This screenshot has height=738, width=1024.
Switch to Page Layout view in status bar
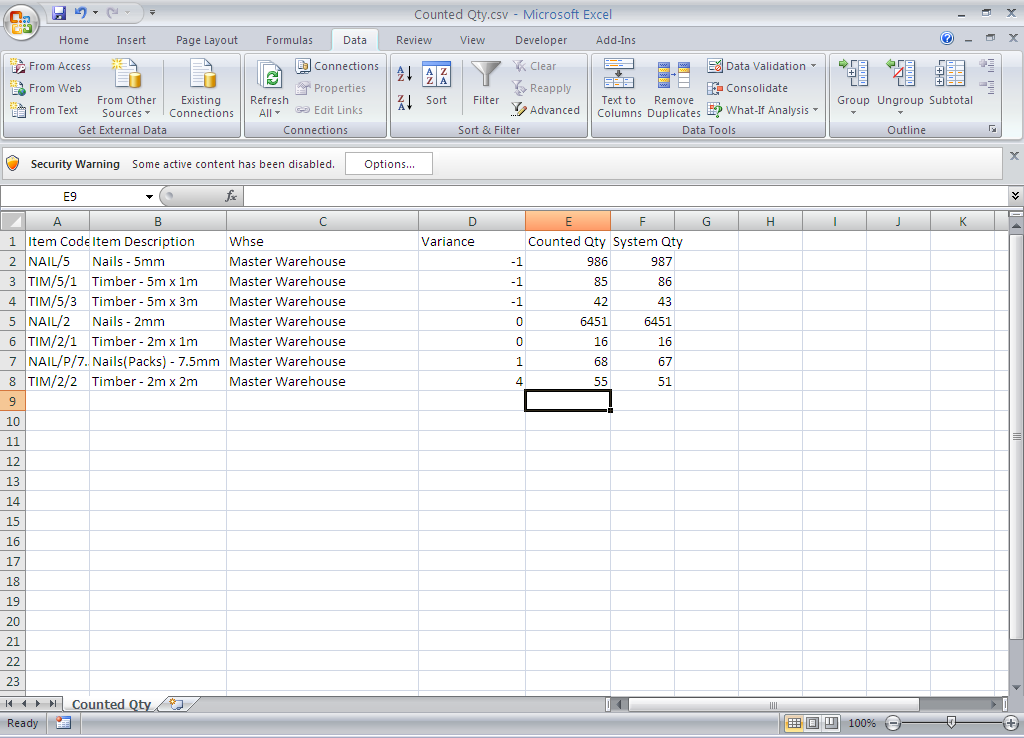click(x=812, y=723)
